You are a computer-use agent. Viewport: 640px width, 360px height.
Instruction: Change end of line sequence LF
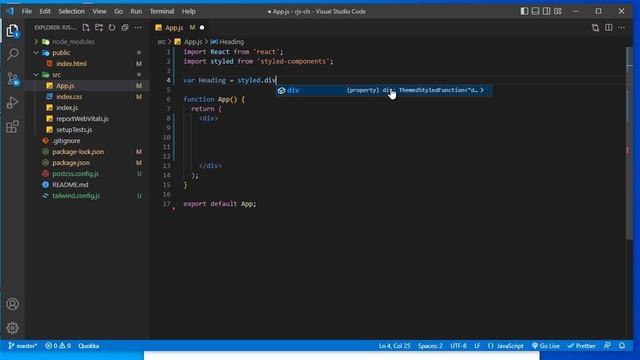click(477, 346)
